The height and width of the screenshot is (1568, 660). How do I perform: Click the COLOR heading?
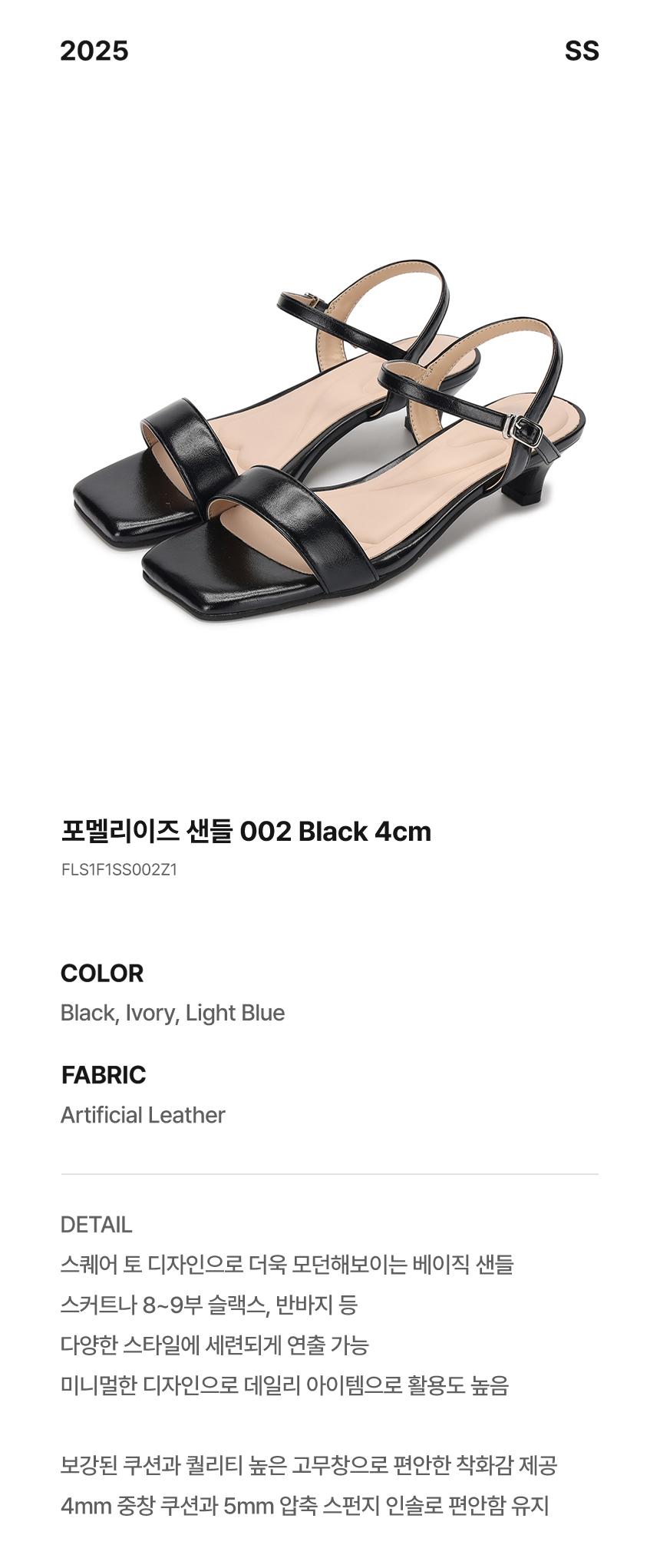(x=102, y=973)
